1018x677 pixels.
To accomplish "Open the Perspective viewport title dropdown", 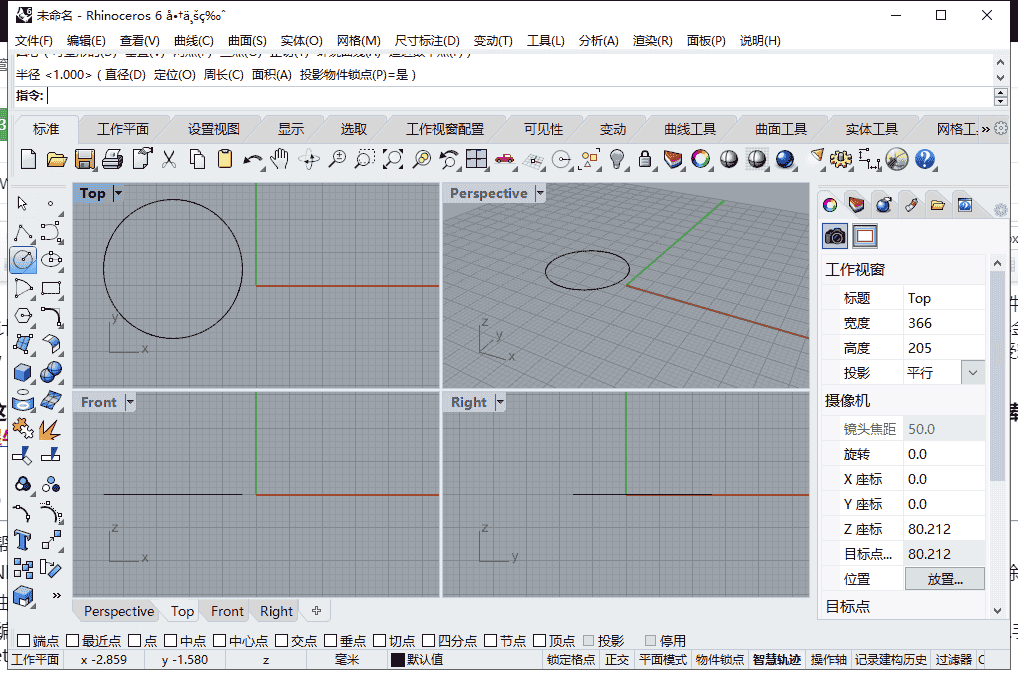I will tap(539, 193).
